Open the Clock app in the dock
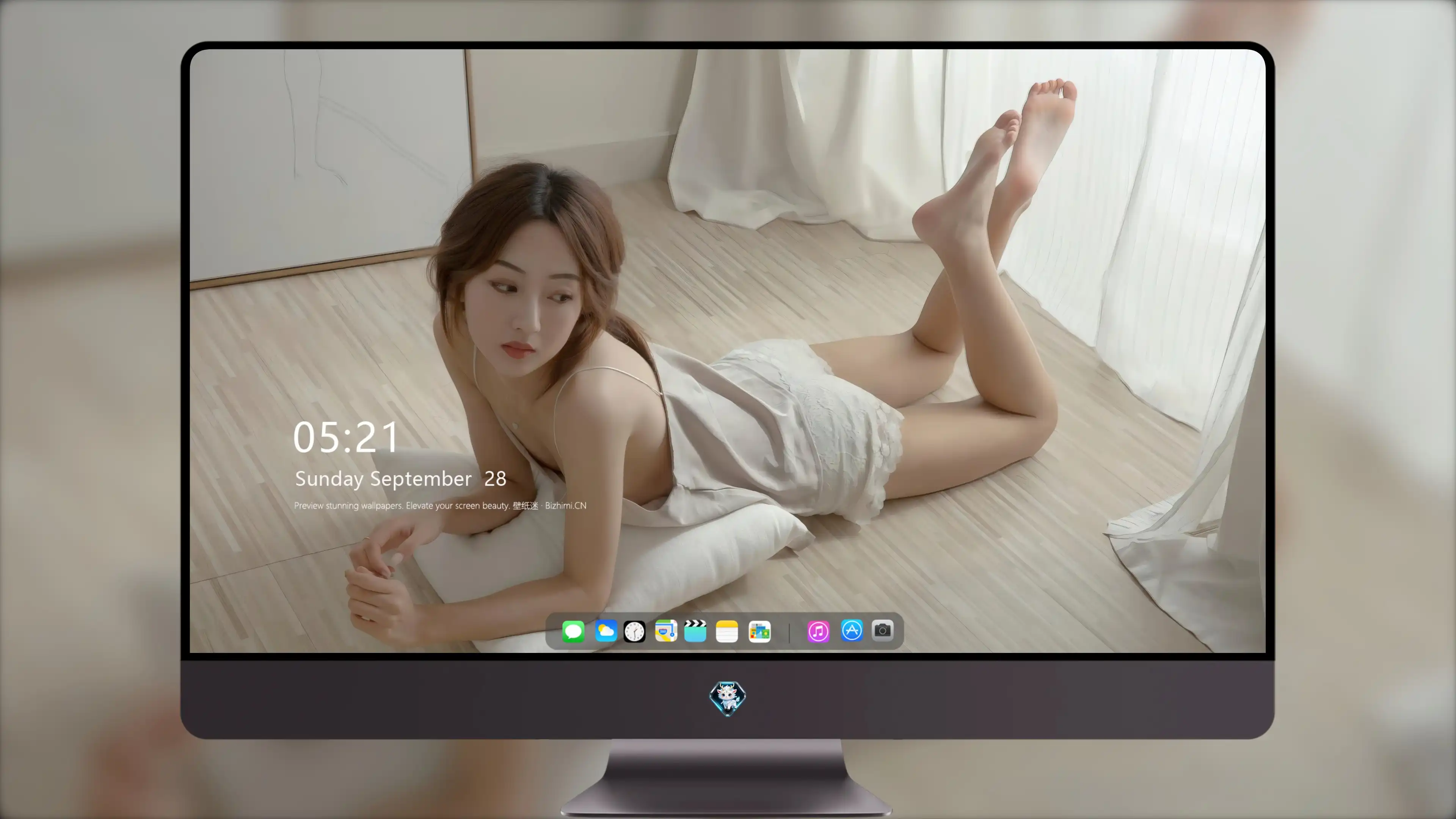 coord(634,631)
